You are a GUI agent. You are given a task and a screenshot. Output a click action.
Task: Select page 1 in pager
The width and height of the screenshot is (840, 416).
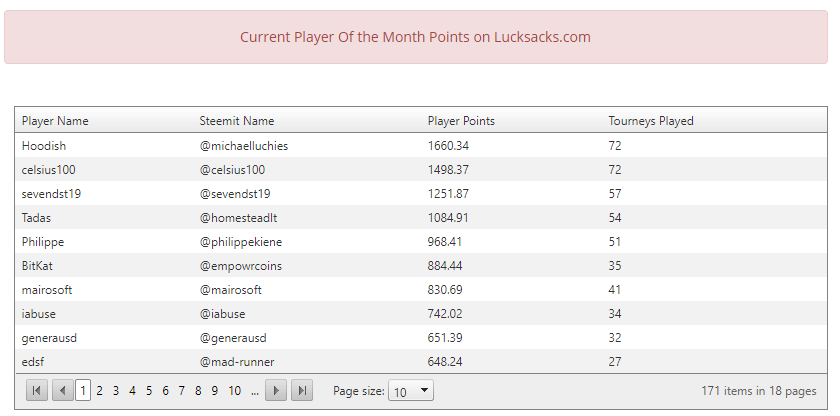click(x=83, y=391)
